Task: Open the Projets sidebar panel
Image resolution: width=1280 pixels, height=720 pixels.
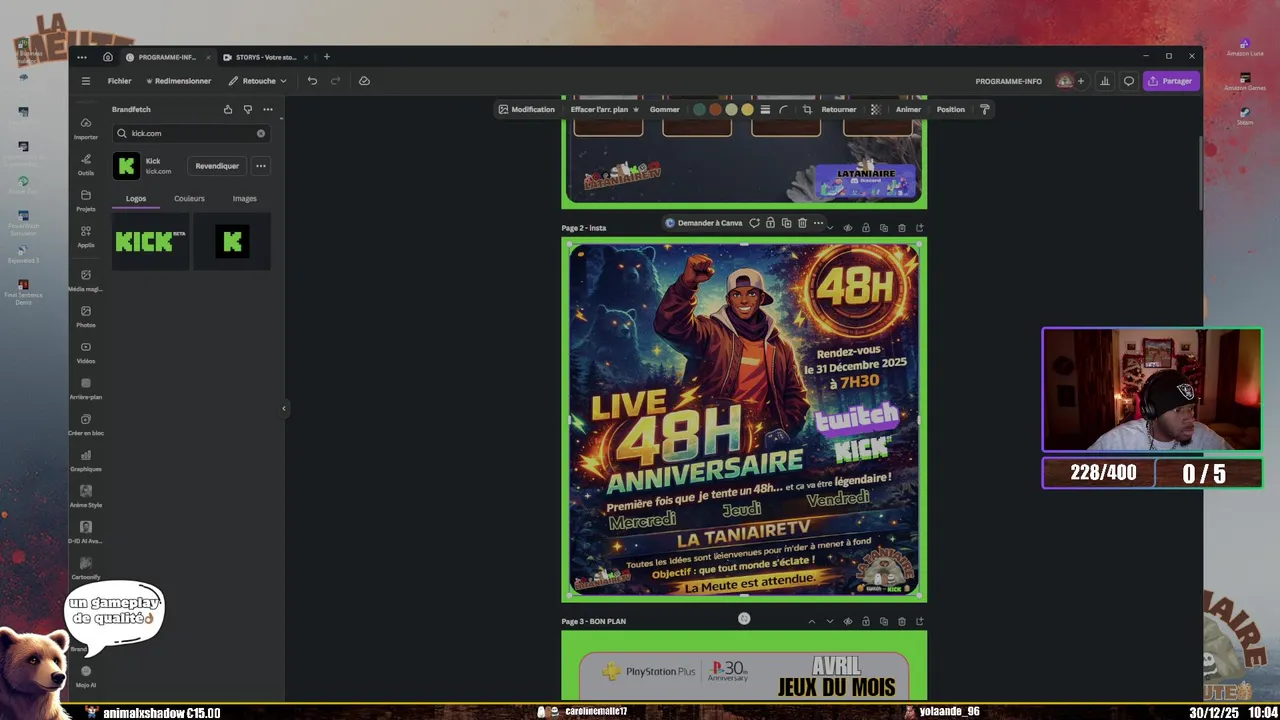Action: pyautogui.click(x=85, y=200)
